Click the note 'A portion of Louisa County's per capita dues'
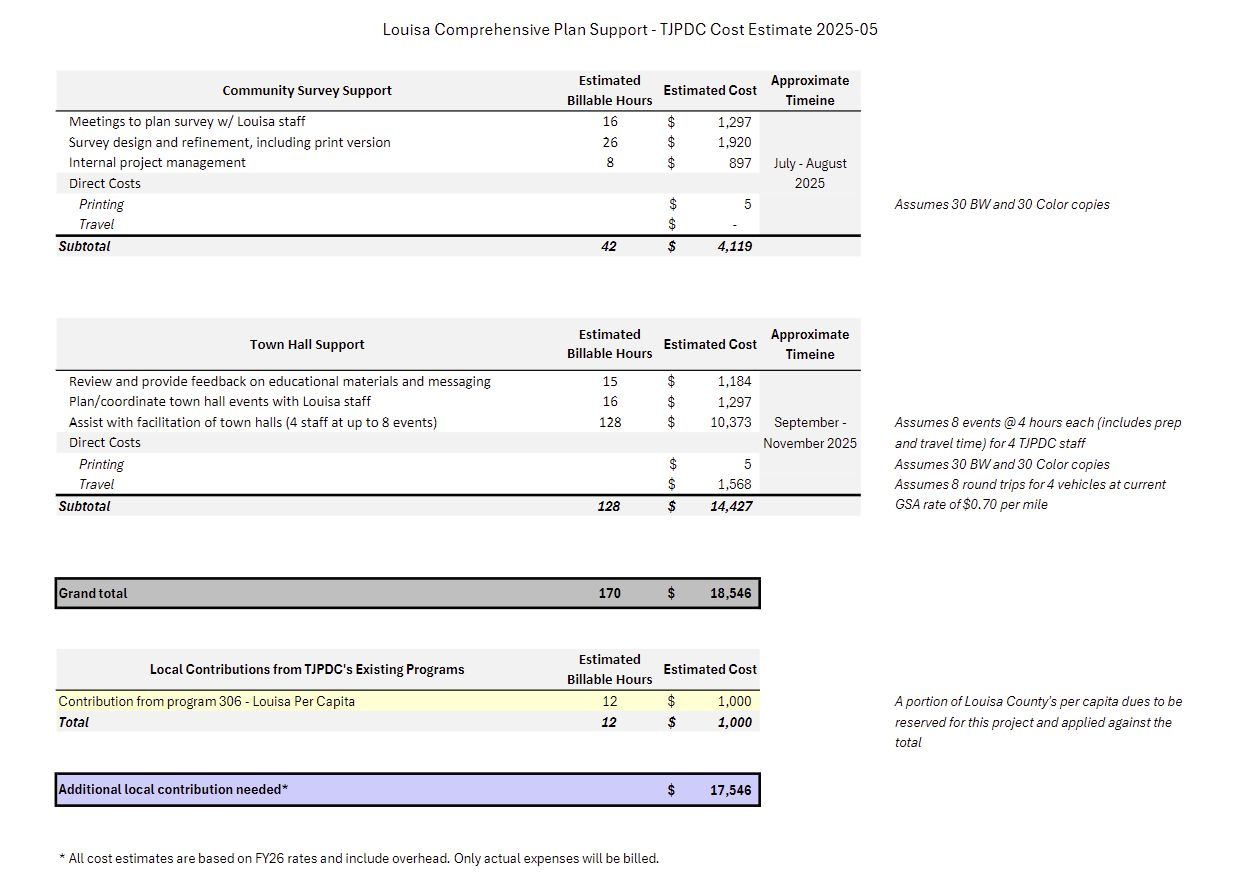Viewport: 1240px width, 888px height. [1038, 722]
